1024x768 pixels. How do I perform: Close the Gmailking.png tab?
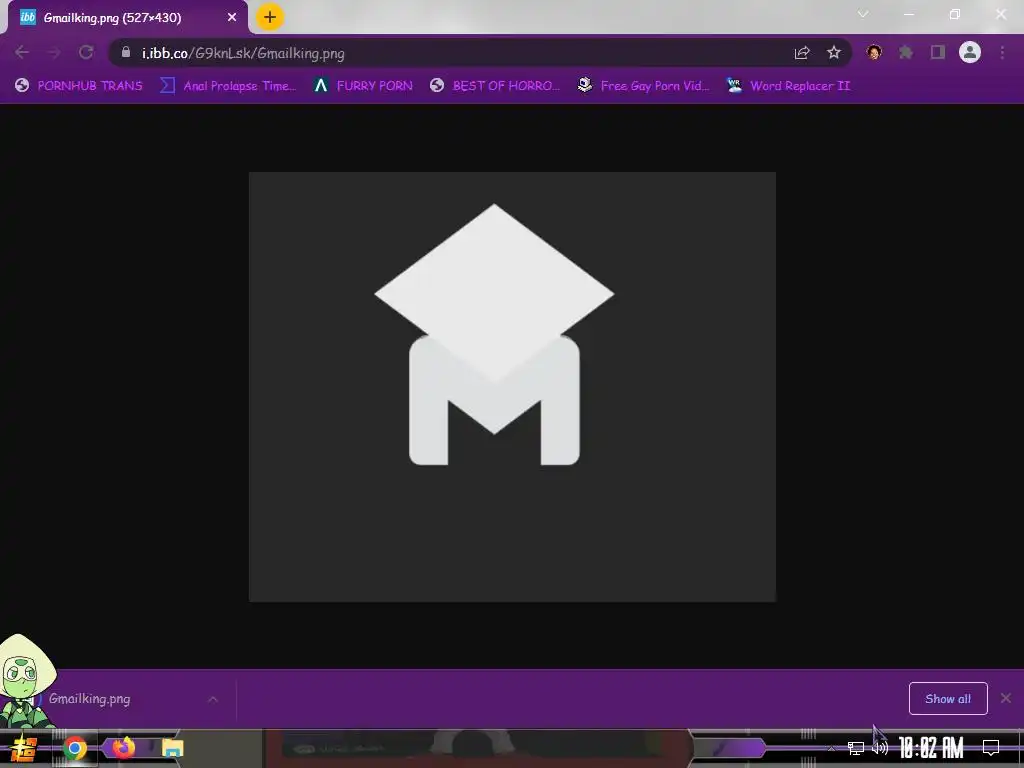(x=232, y=18)
